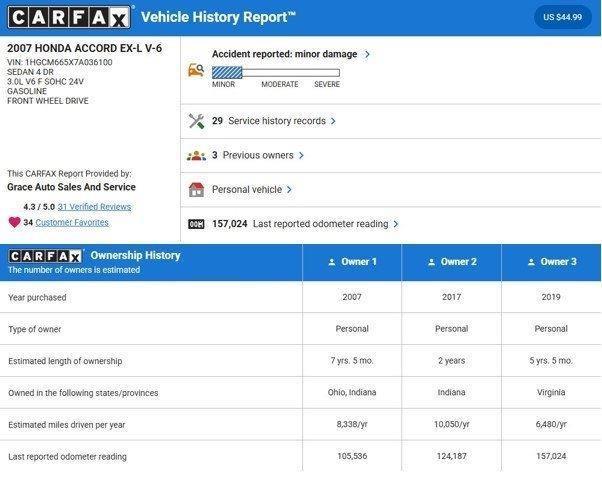The height and width of the screenshot is (484, 602).
Task: Click the 2007 HONDA ACCORD EX-L V-6 title
Action: (x=84, y=48)
